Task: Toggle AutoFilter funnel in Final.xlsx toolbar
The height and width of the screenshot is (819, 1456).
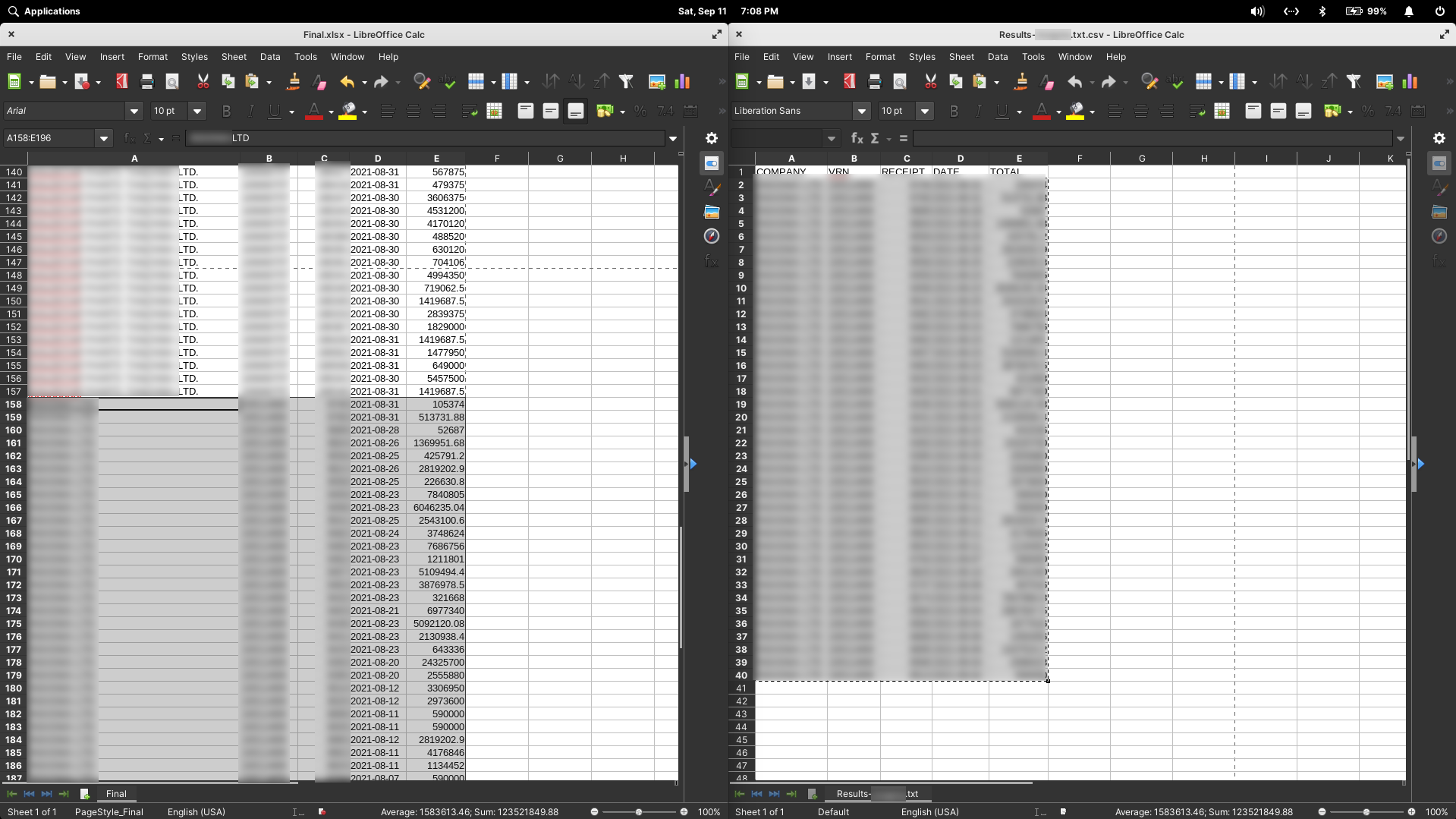Action: (x=626, y=82)
